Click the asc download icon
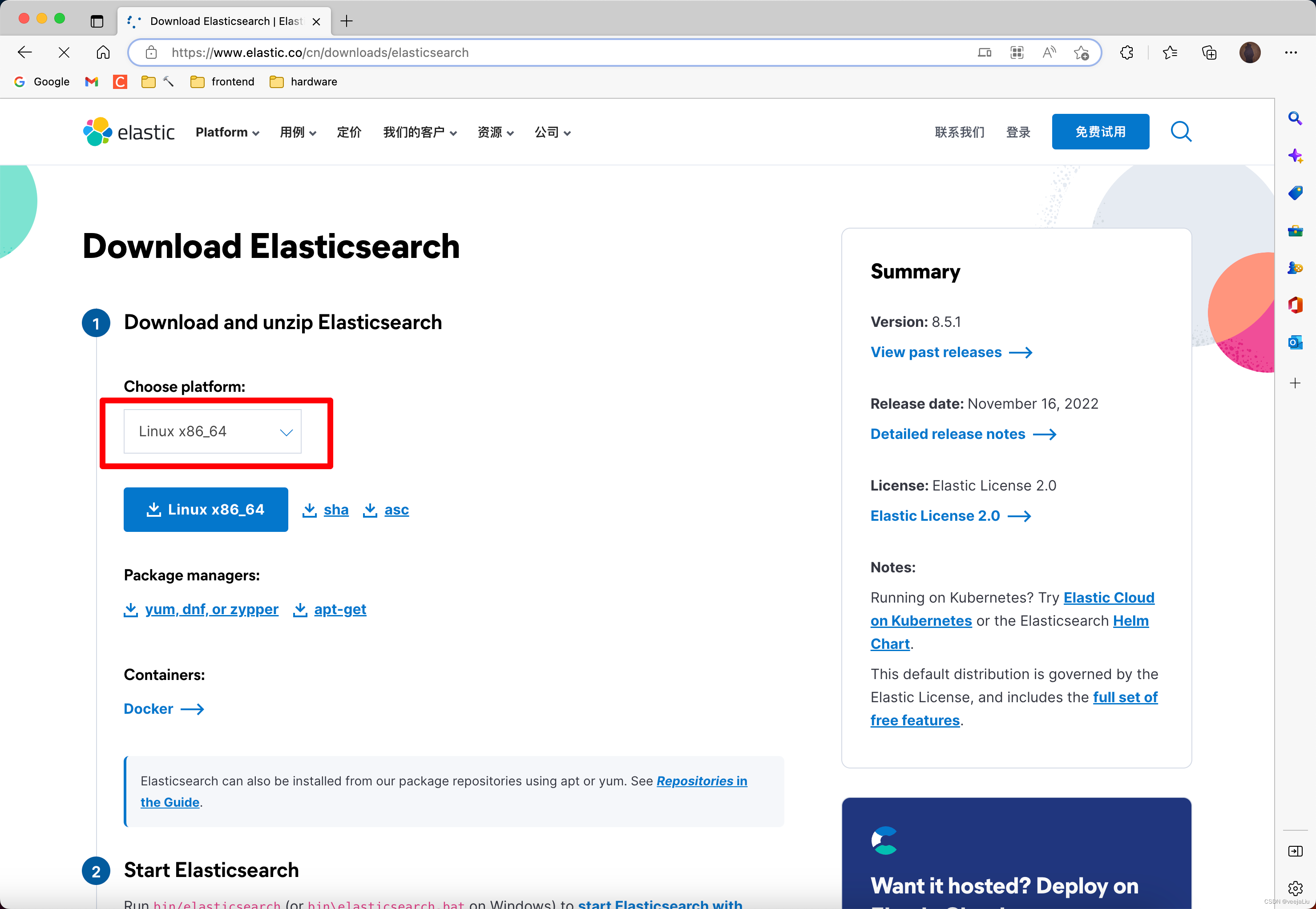The image size is (1316, 909). pos(370,510)
